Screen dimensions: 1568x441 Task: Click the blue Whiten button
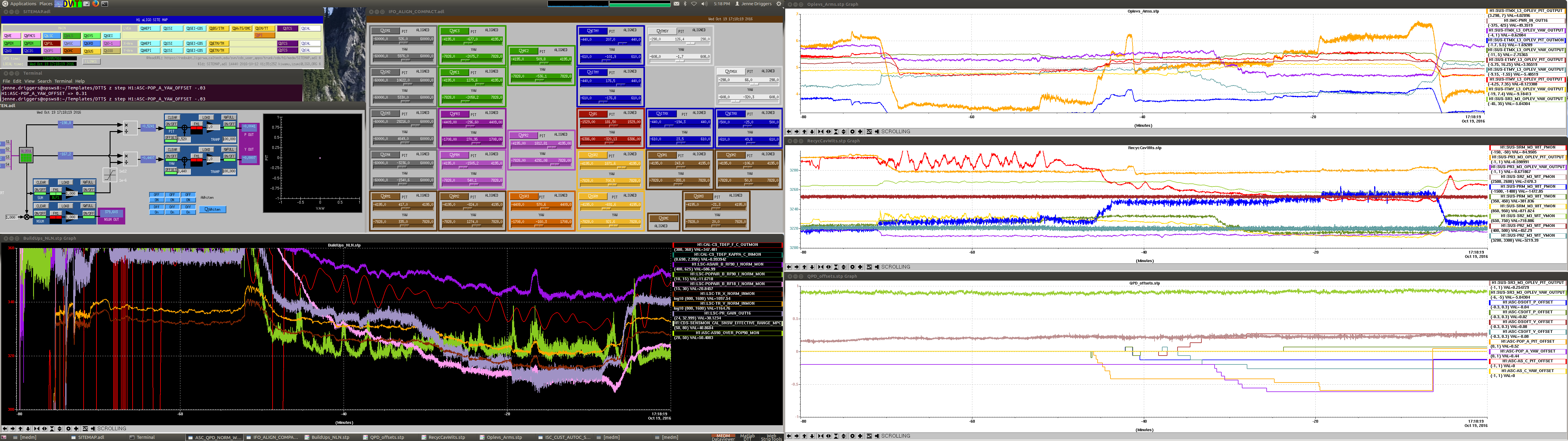tap(213, 209)
